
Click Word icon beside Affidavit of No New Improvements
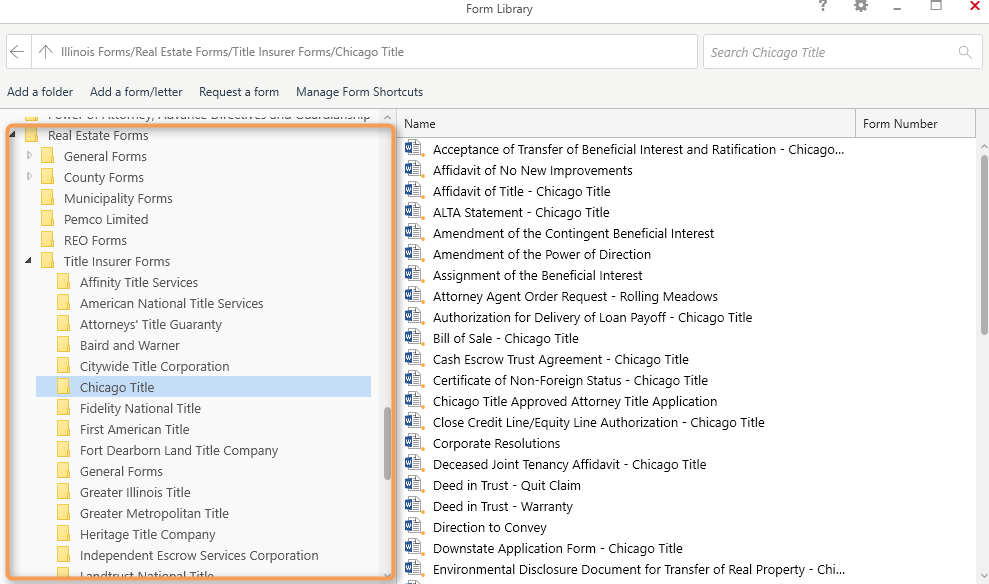[x=413, y=169]
